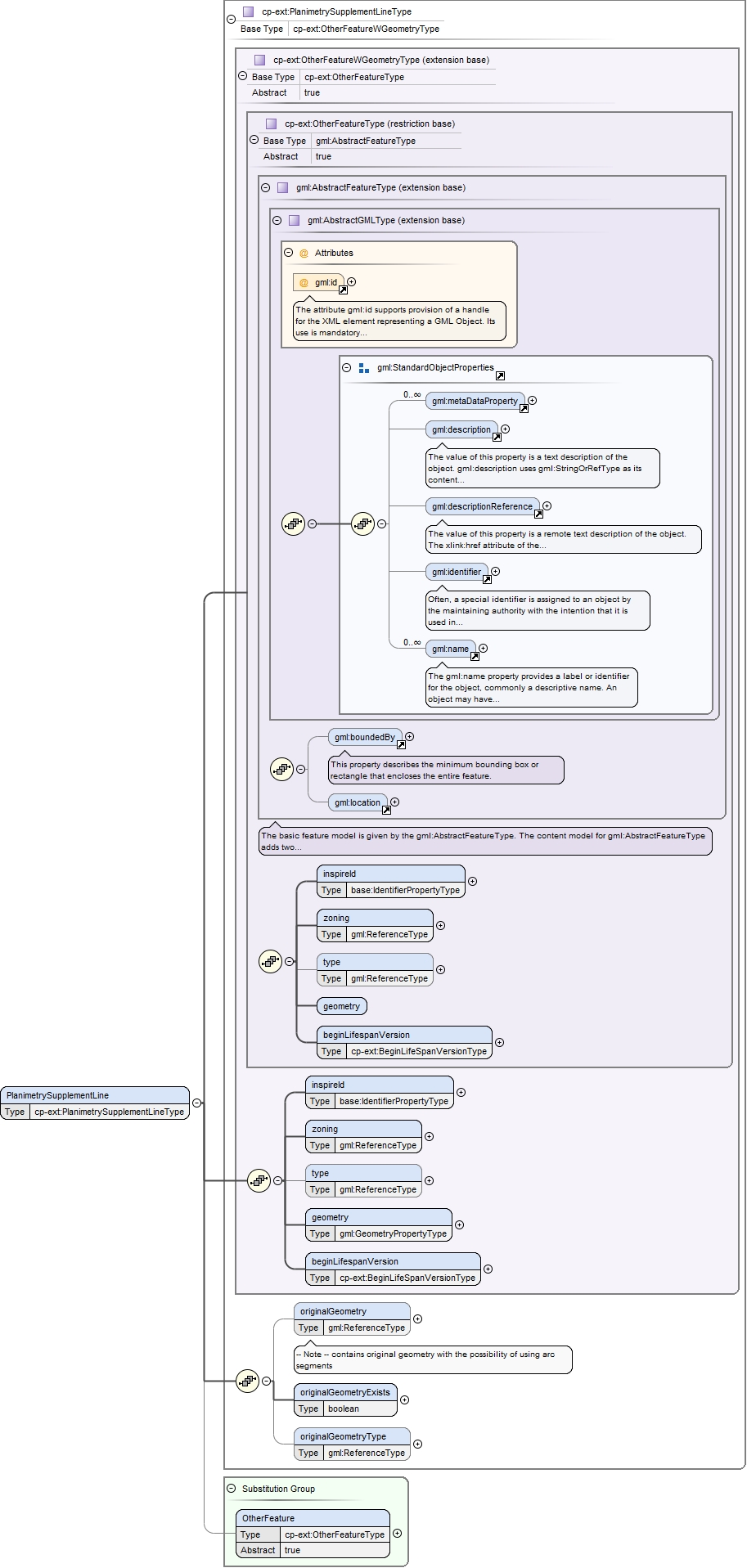Follow reference arrow on gml:descriptionReference

[x=538, y=514]
